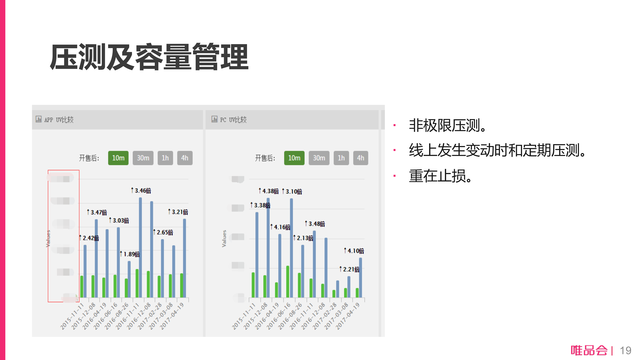Click the 3.38倍 label in PC chart

point(260,205)
